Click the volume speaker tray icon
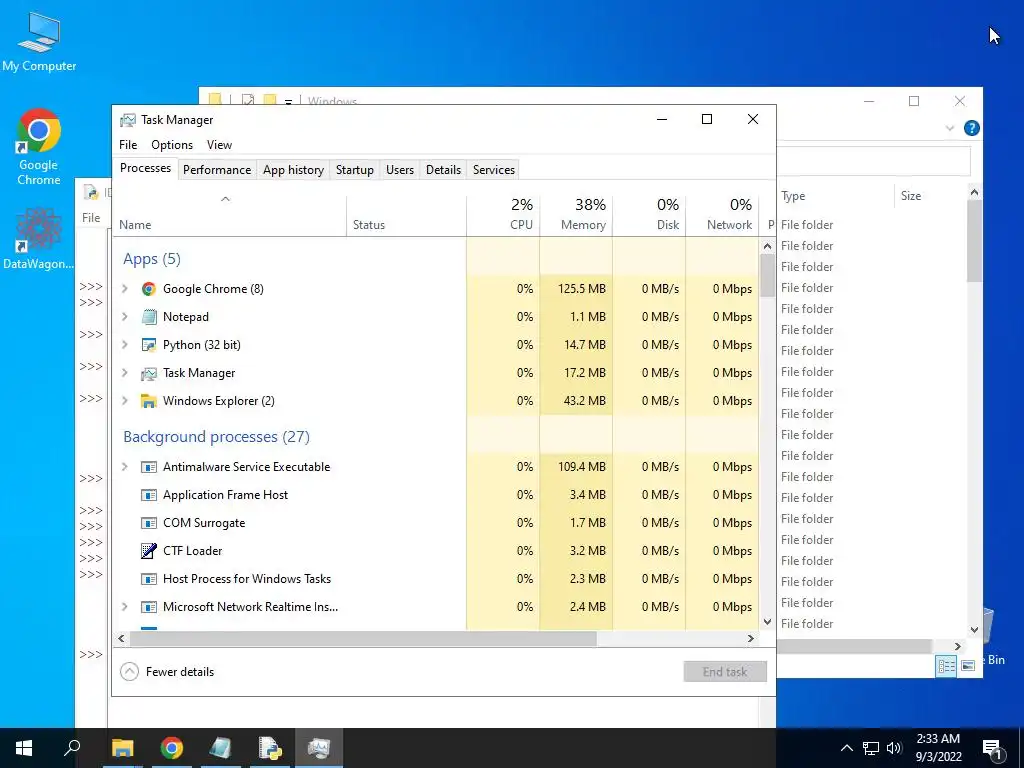 click(894, 748)
